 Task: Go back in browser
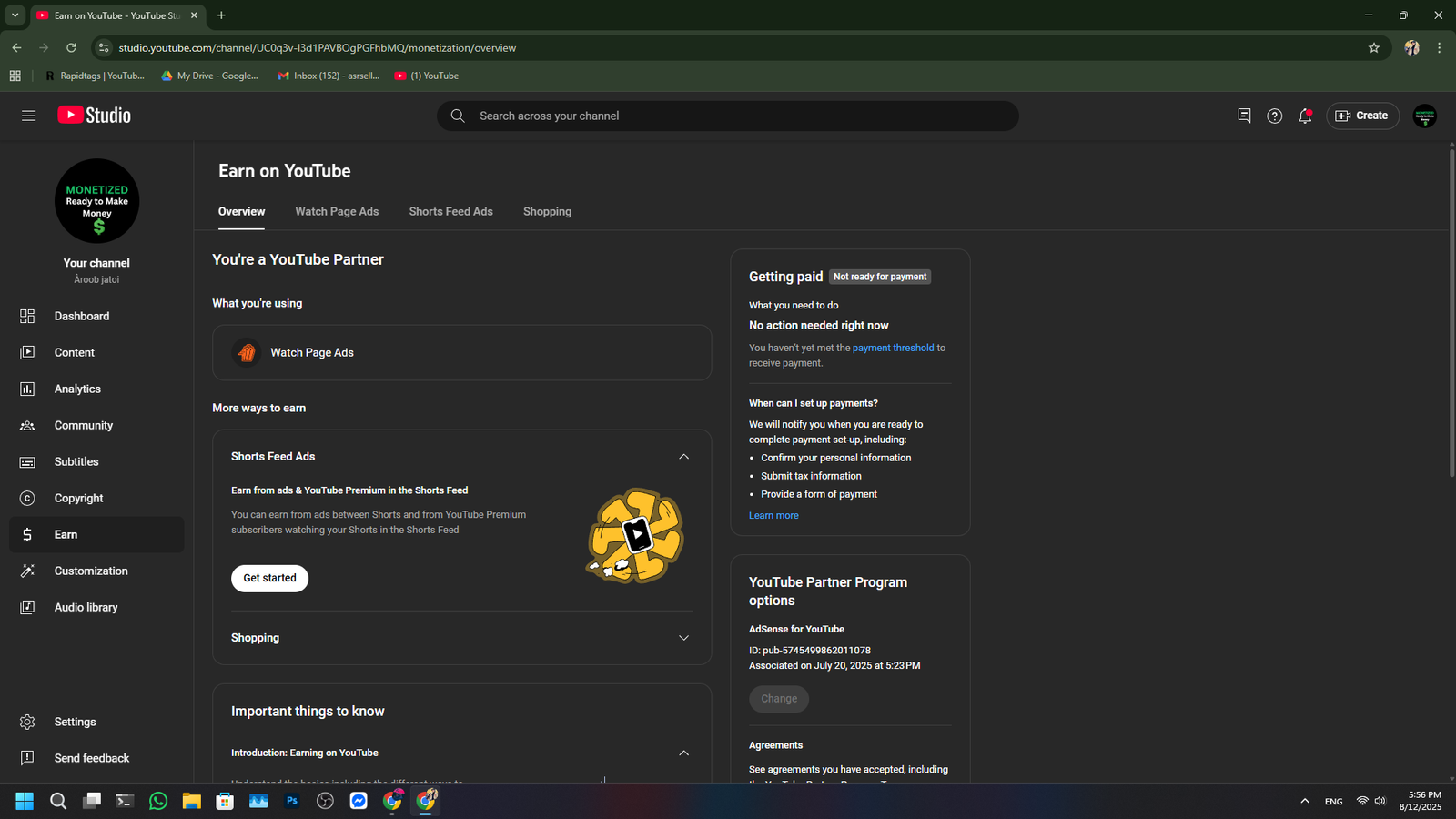16,47
